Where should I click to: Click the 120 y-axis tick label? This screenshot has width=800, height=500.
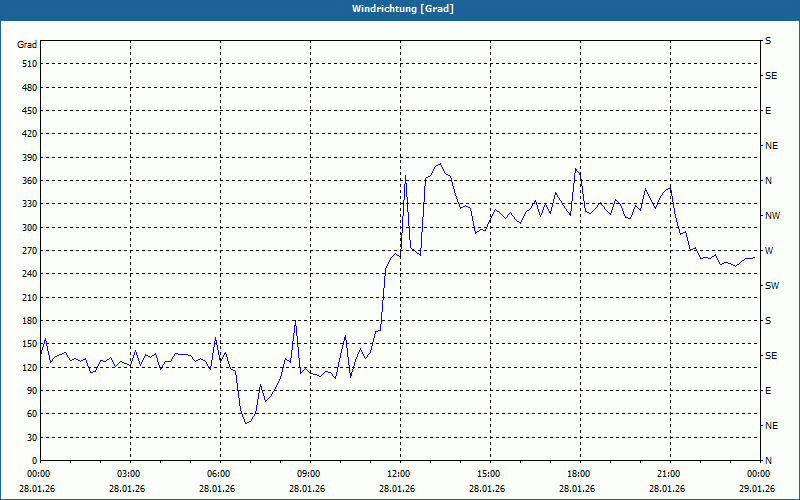30,367
